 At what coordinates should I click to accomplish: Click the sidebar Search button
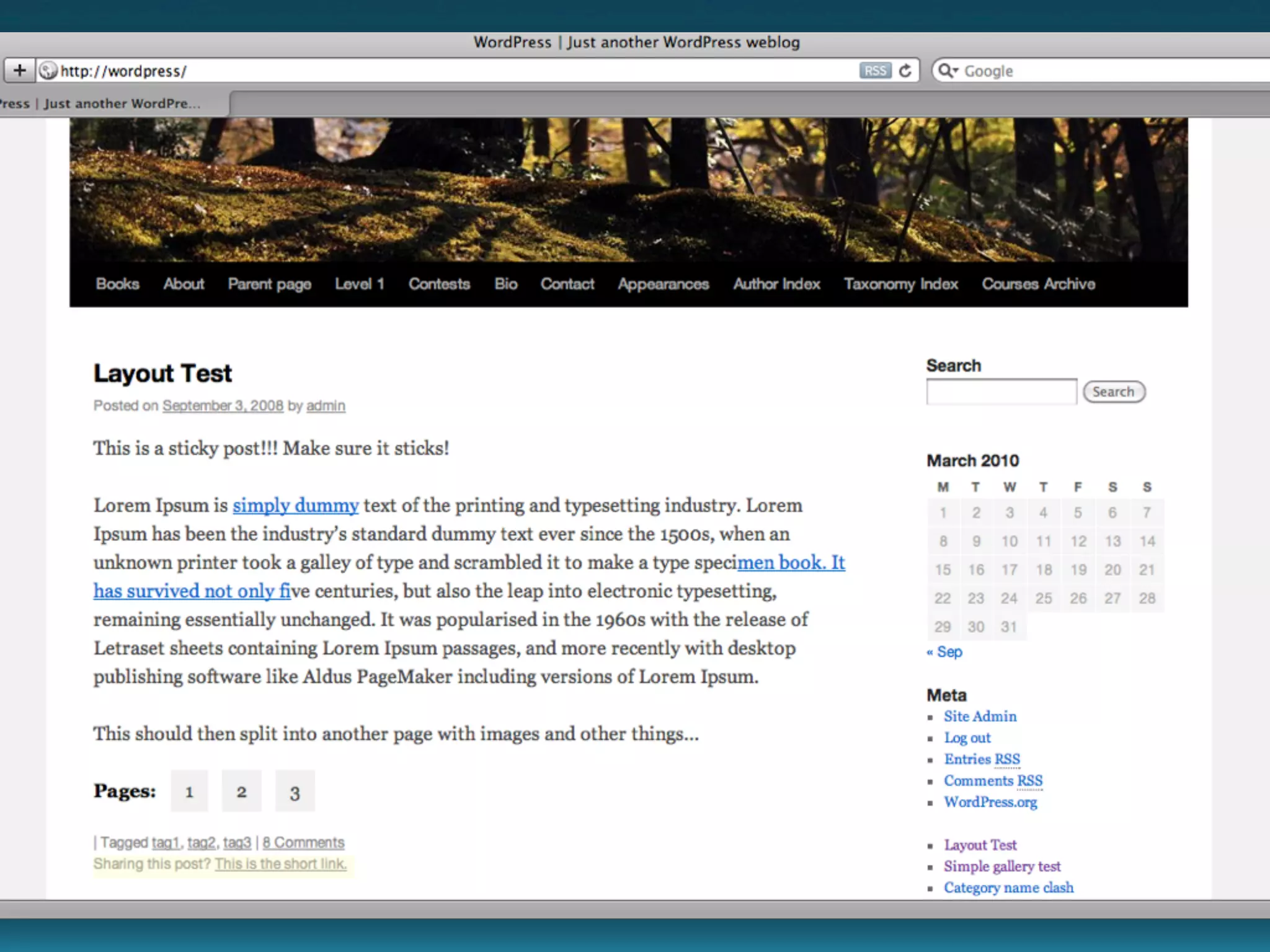pyautogui.click(x=1113, y=392)
